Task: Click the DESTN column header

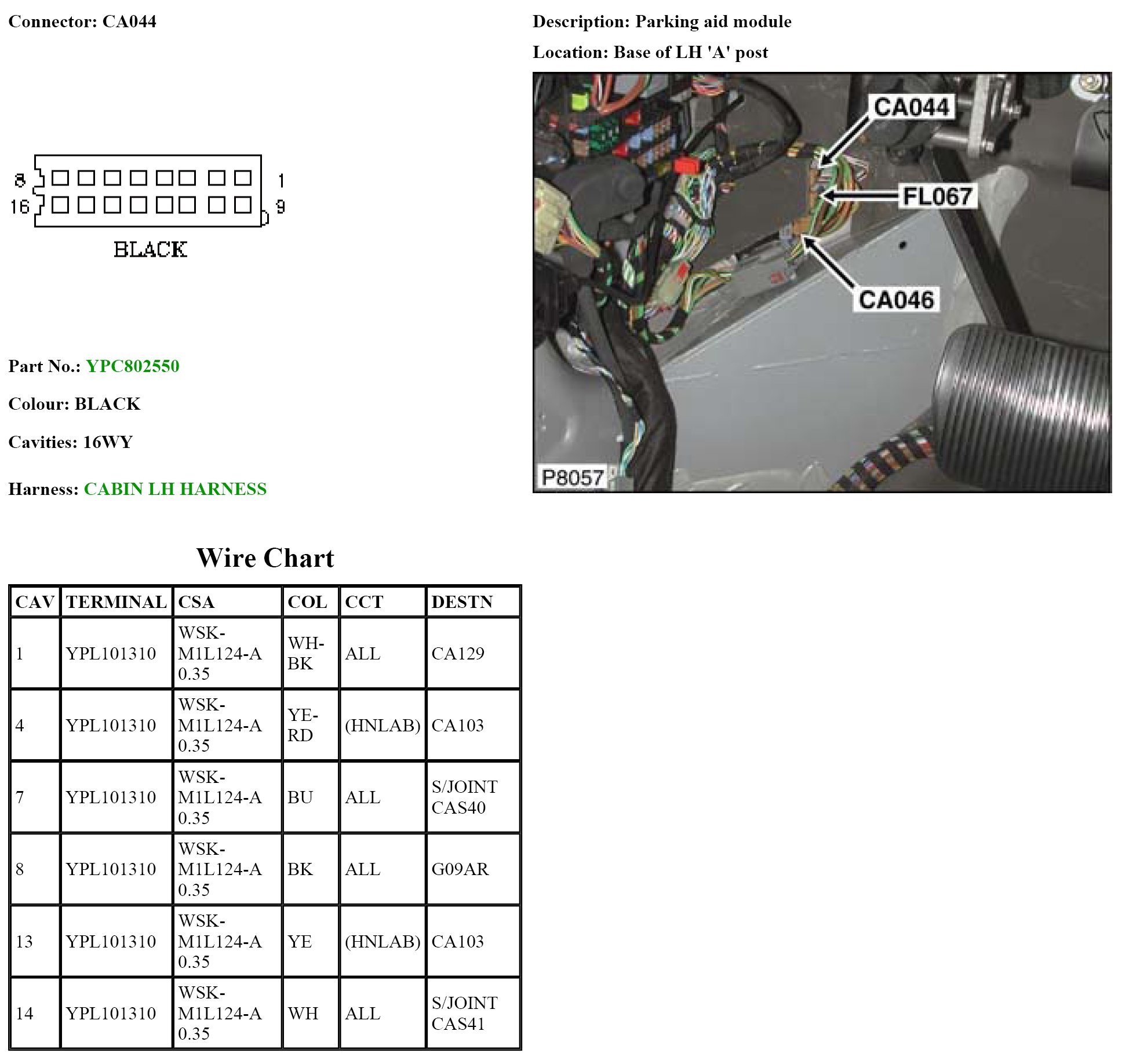Action: pyautogui.click(x=462, y=602)
